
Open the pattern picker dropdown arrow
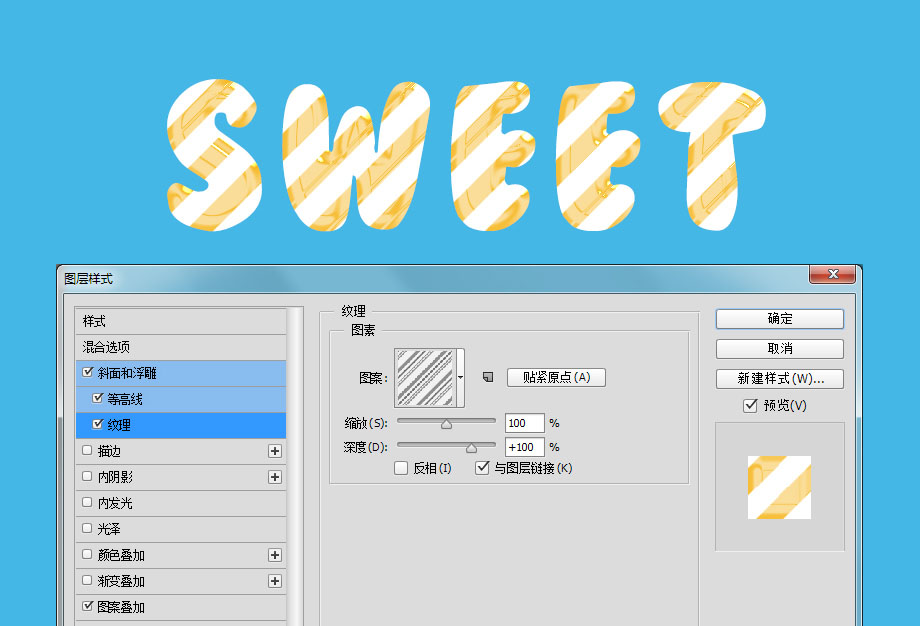(461, 377)
